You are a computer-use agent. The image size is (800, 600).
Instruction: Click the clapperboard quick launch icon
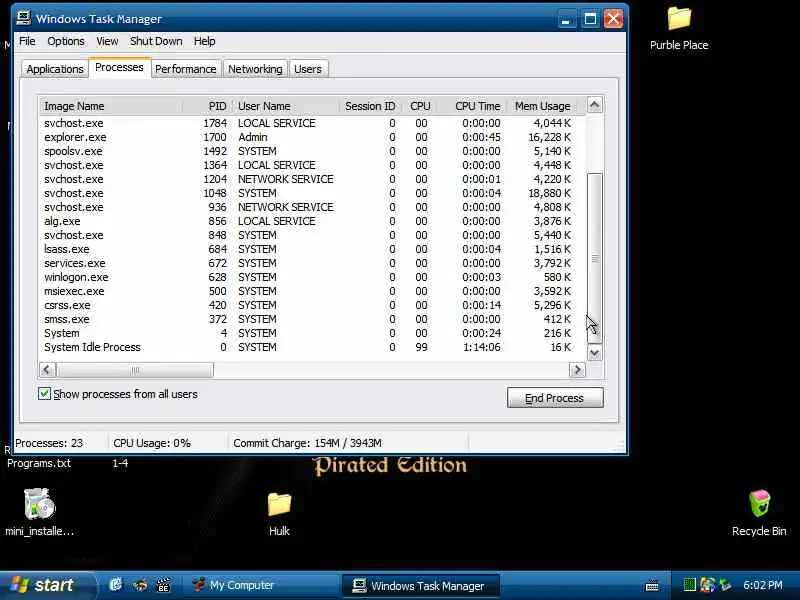163,585
